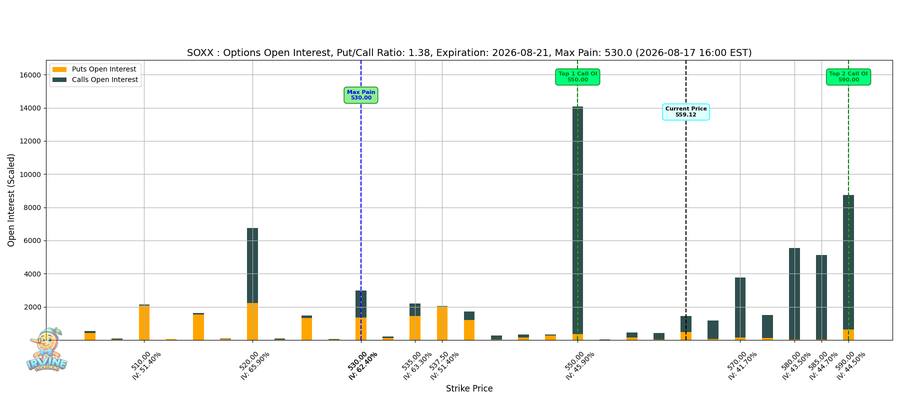Click the '537.50 IV: 51.40%' strike label
This screenshot has height=400, width=900.
443,365
